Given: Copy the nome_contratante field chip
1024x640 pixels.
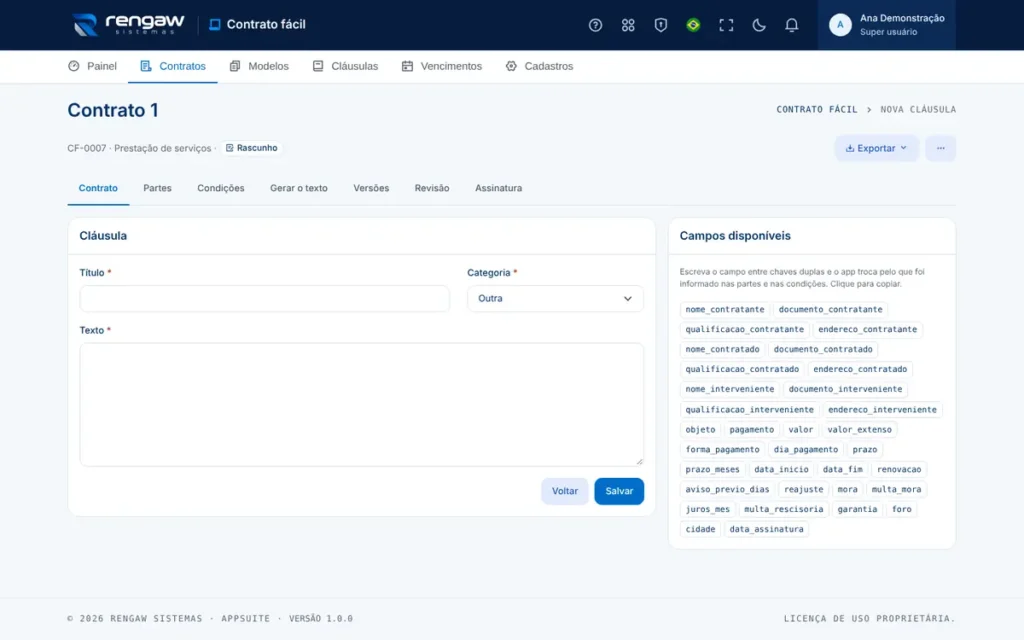Looking at the screenshot, I should click(724, 310).
